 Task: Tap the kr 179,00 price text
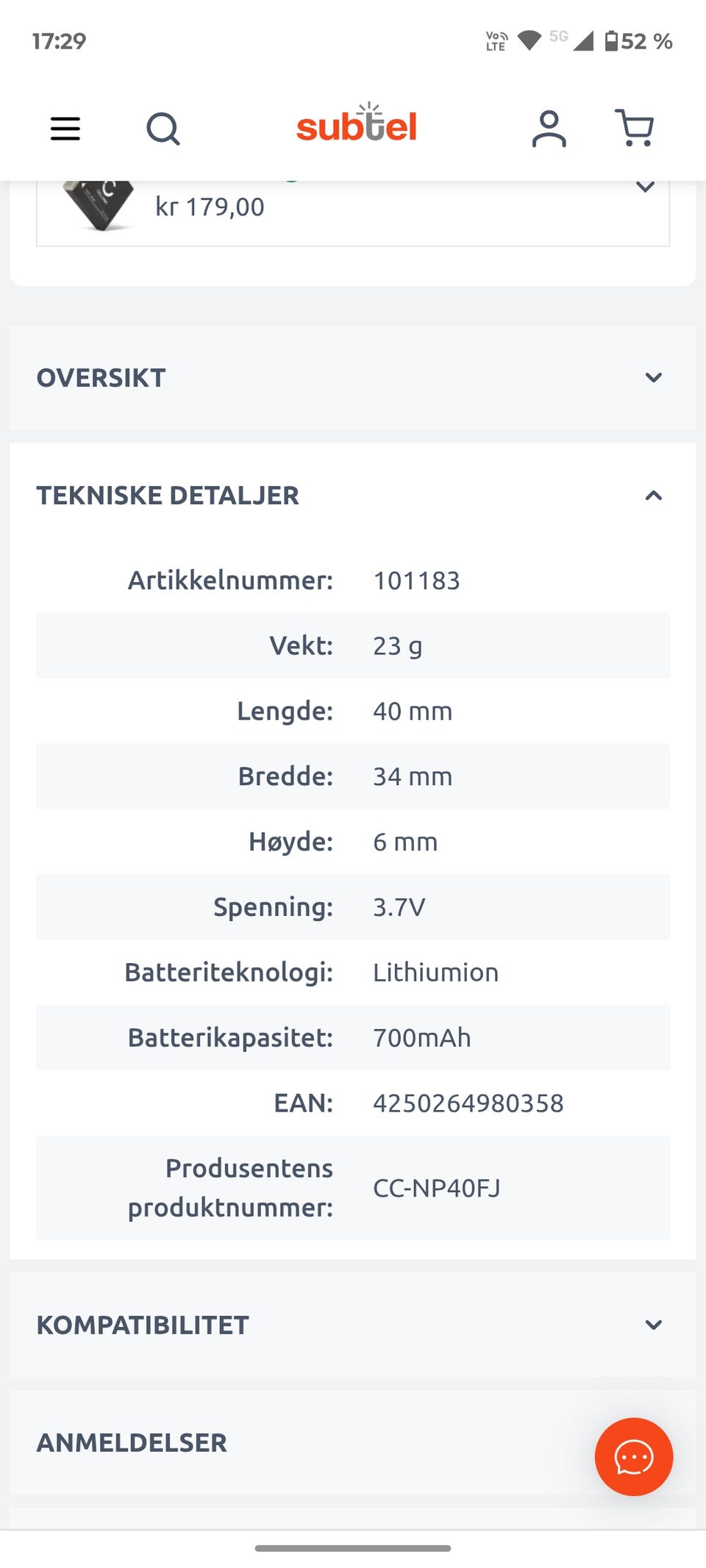click(210, 207)
